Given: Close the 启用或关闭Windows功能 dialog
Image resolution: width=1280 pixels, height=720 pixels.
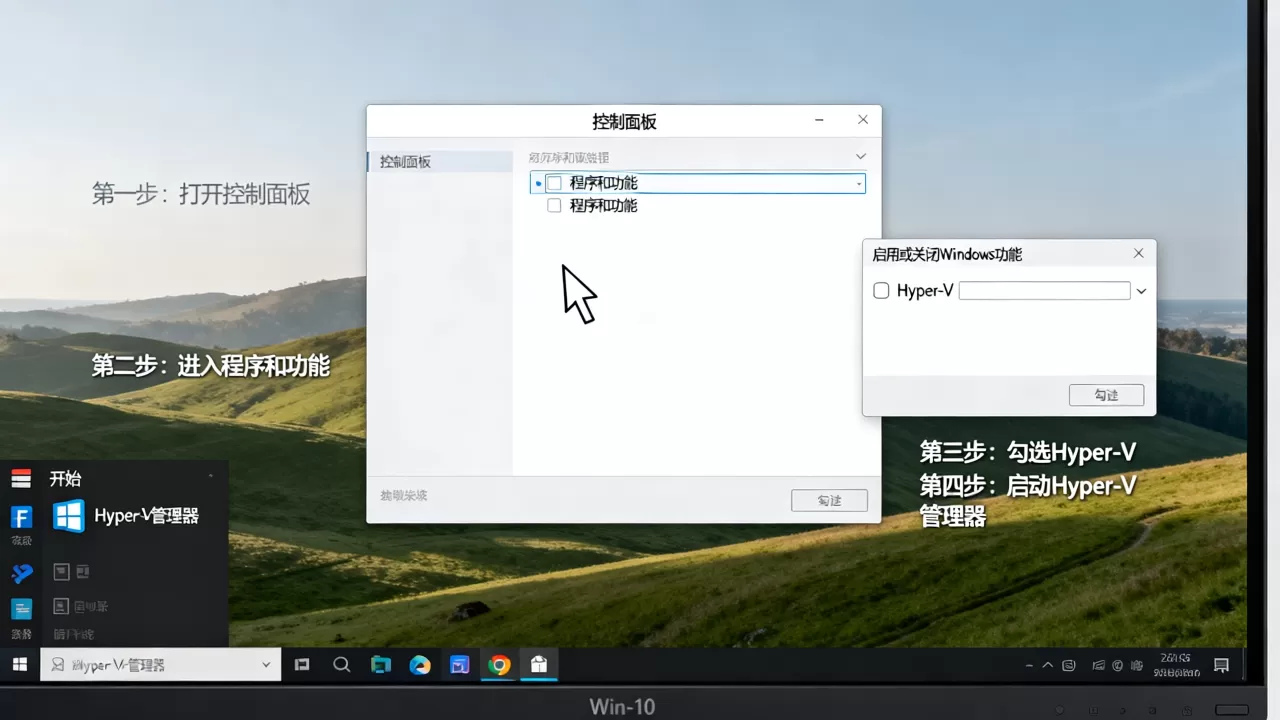Looking at the screenshot, I should 1138,254.
